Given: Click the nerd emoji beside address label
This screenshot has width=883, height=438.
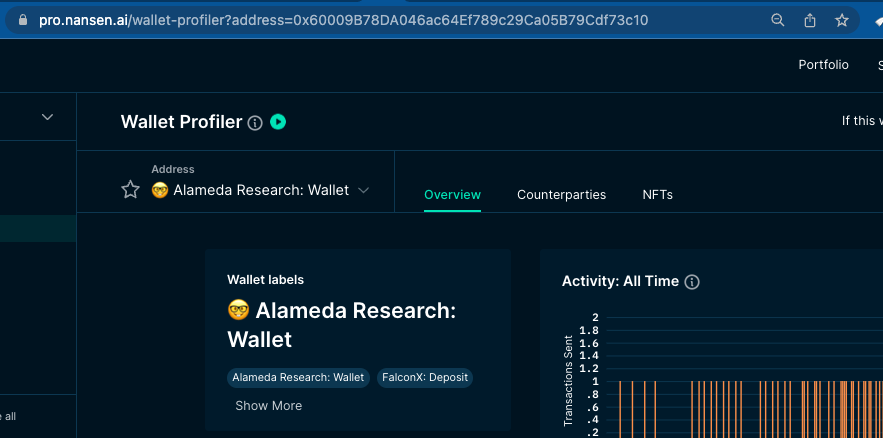Looking at the screenshot, I should point(160,190).
